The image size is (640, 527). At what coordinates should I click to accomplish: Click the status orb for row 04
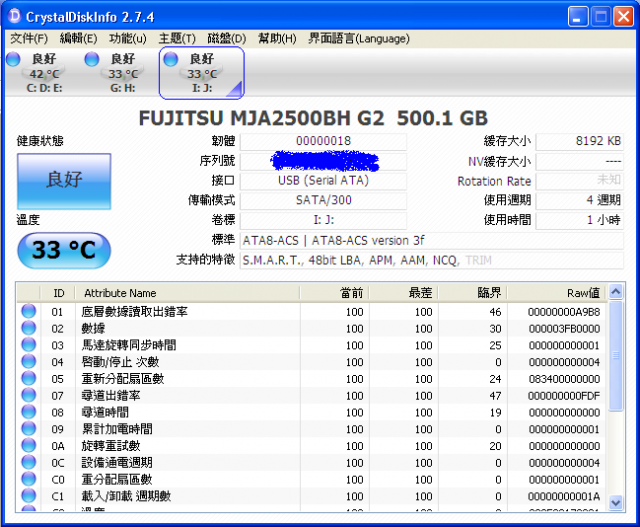pos(29,361)
